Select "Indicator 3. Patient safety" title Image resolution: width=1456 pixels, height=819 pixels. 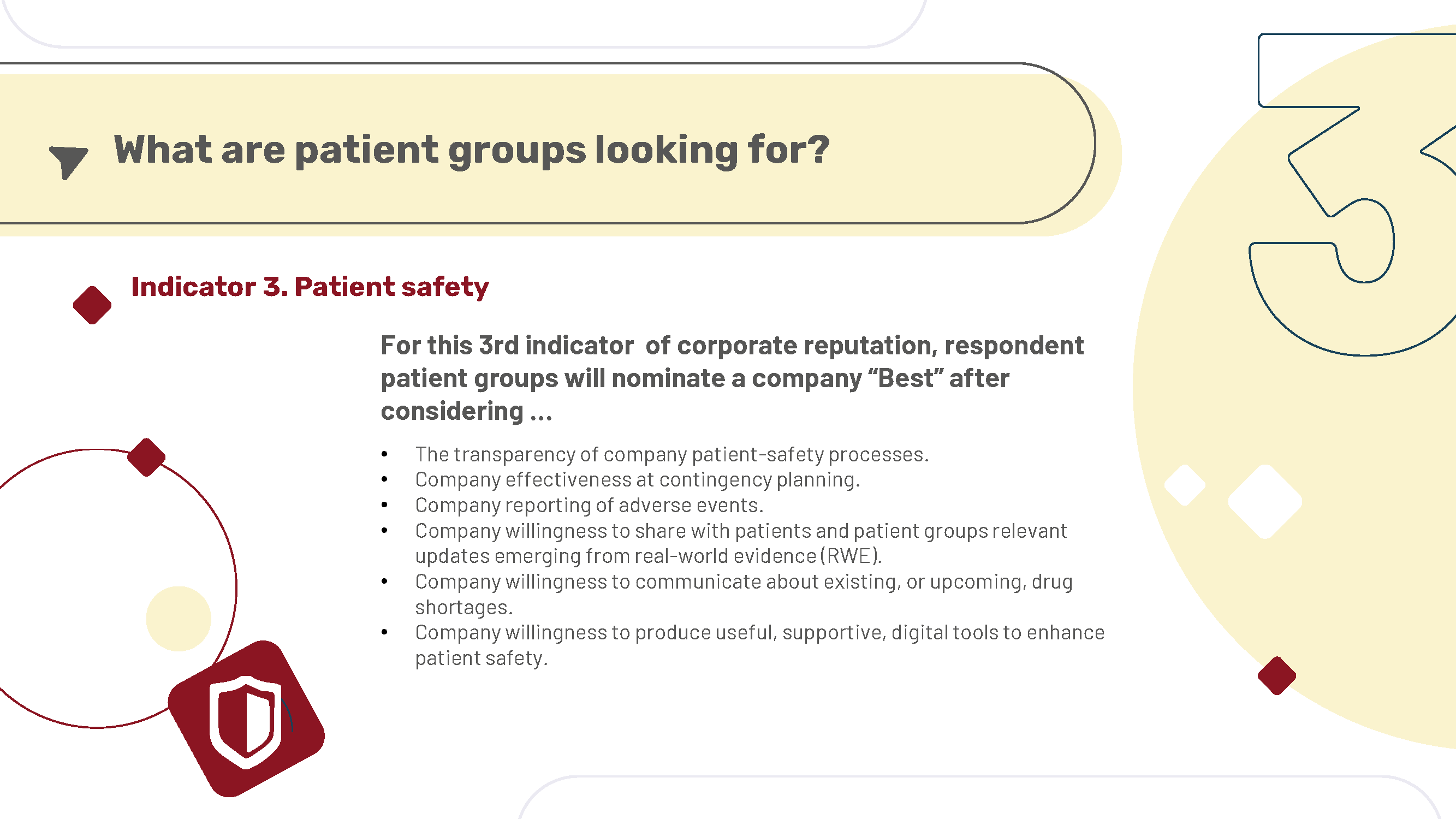(310, 287)
